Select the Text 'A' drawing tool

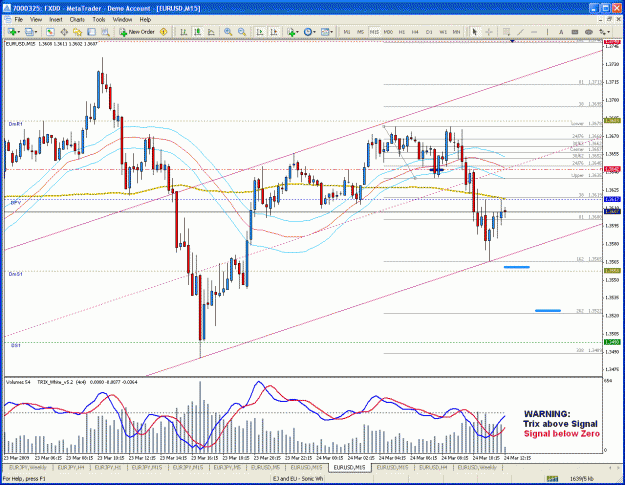click(x=561, y=32)
